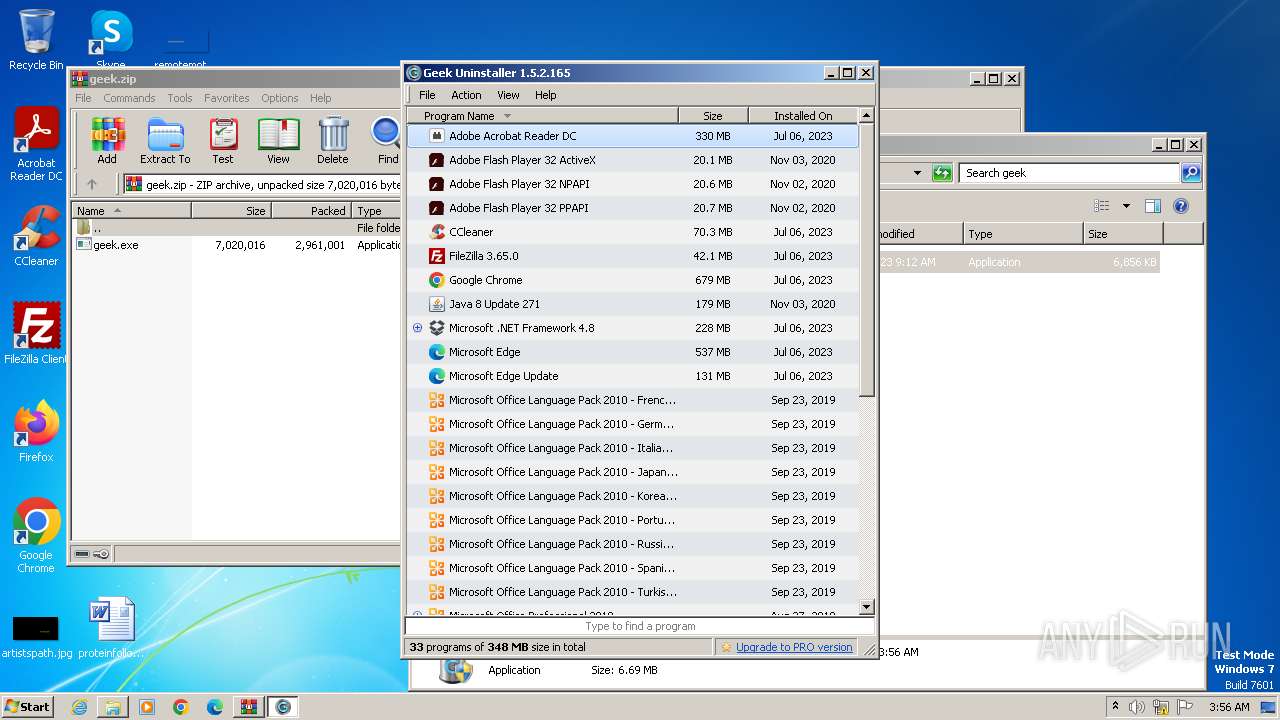Select Office Language Pack 2010 - Korean row
The image size is (1280, 720).
tap(632, 496)
